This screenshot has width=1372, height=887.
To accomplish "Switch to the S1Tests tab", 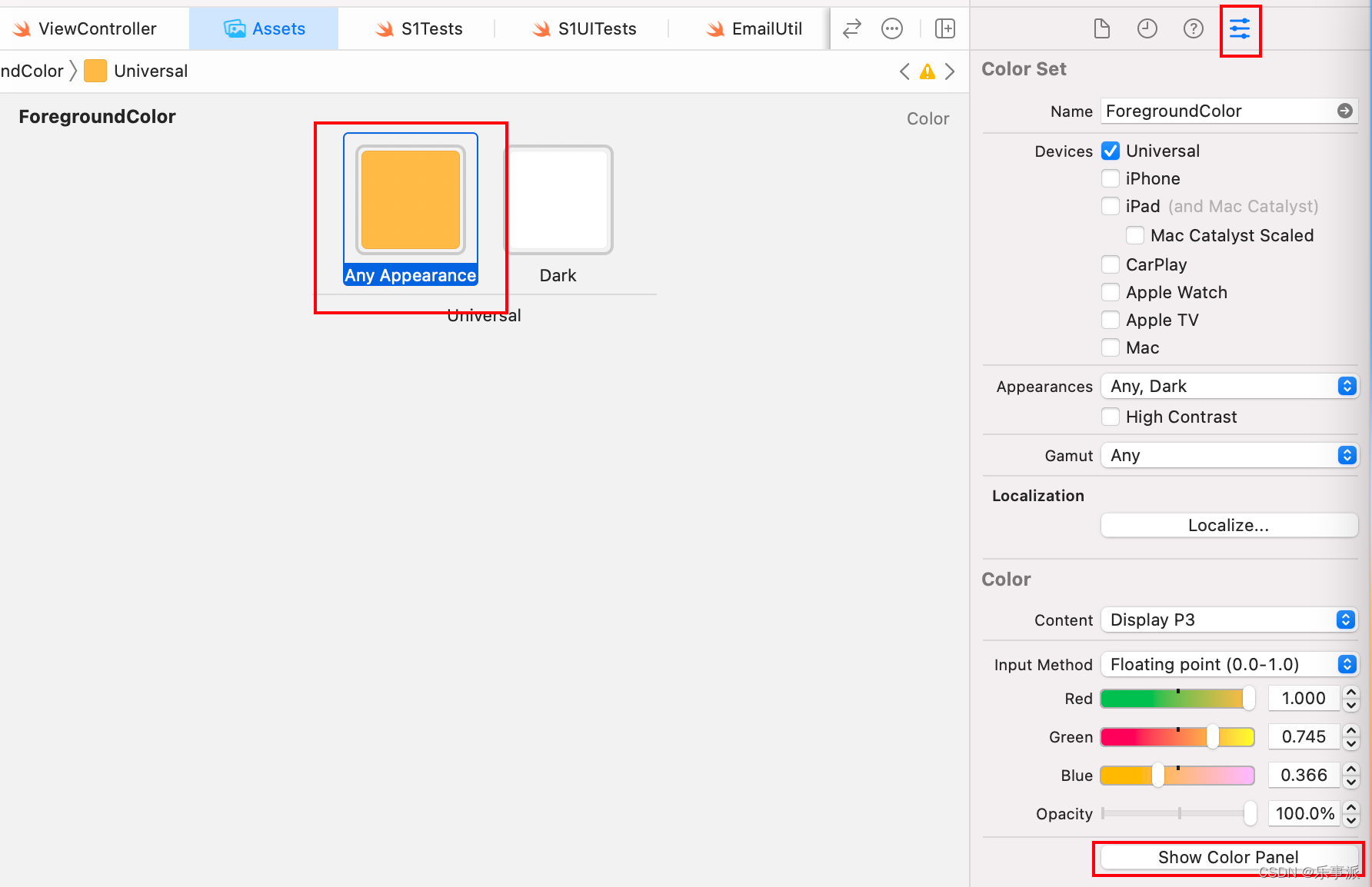I will (418, 29).
